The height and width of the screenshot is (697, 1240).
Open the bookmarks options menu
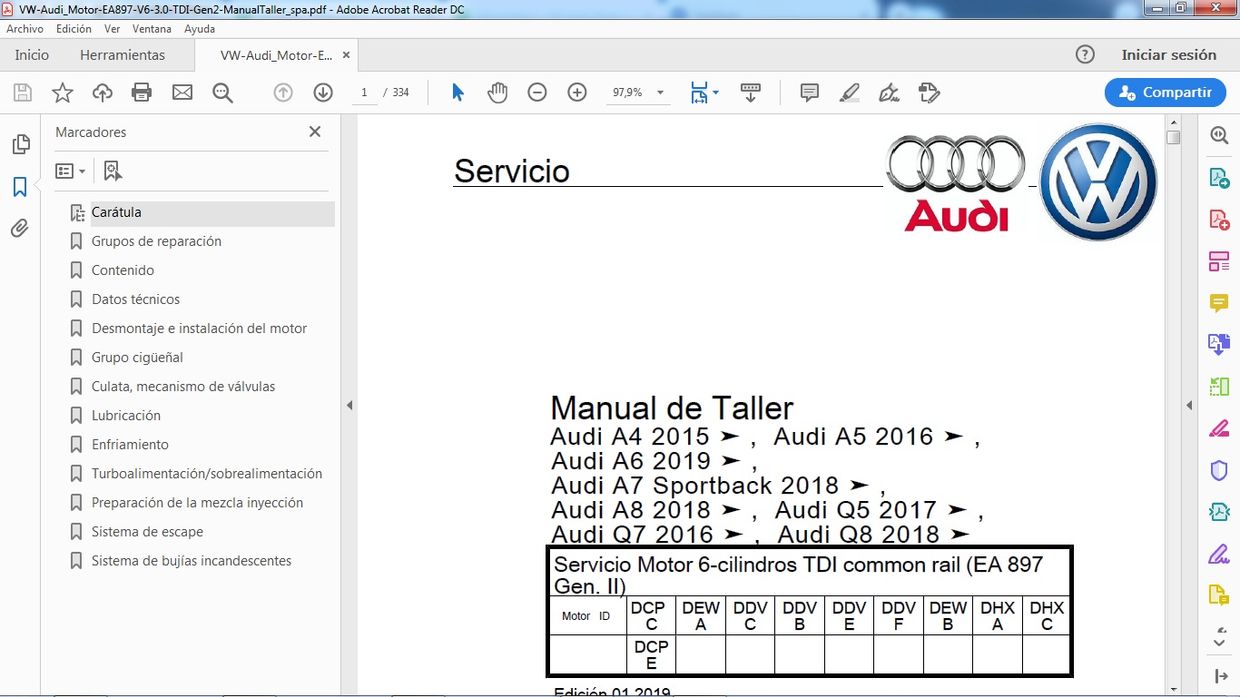coord(70,170)
